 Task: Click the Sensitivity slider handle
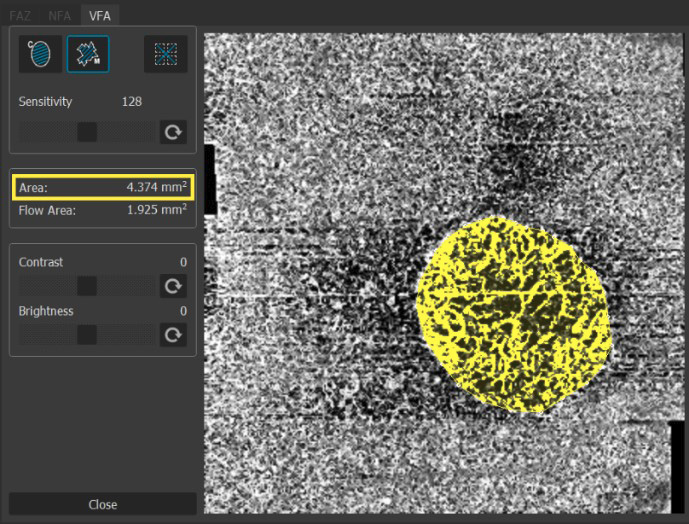pyautogui.click(x=87, y=132)
